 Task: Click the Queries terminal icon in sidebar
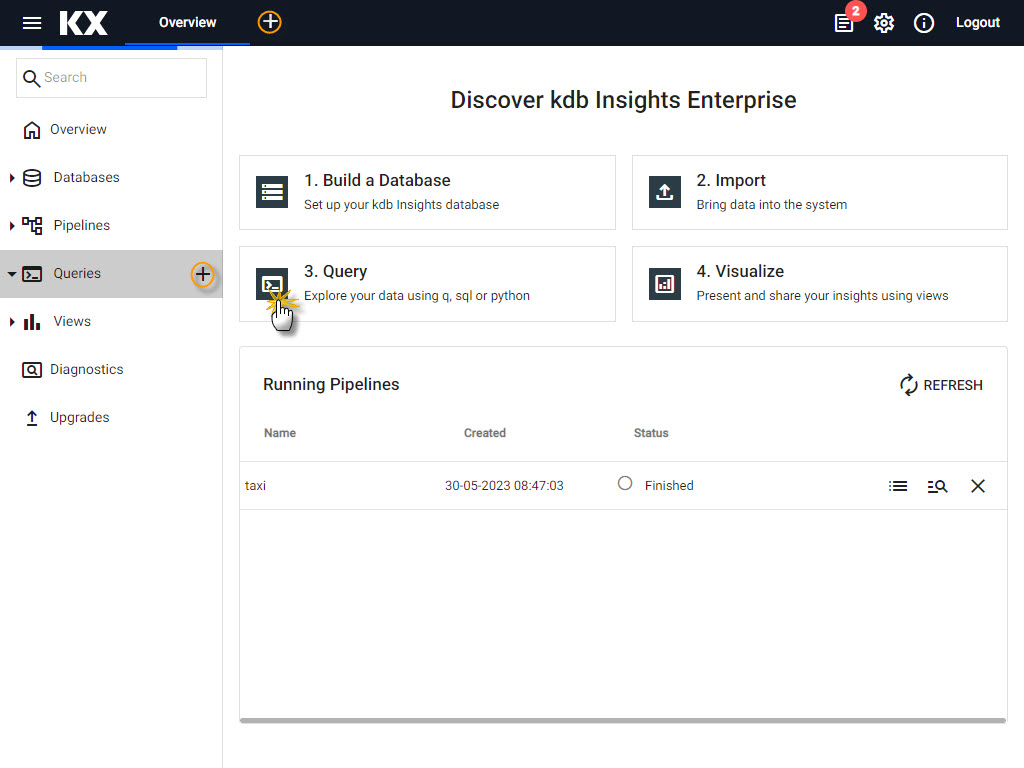(32, 274)
